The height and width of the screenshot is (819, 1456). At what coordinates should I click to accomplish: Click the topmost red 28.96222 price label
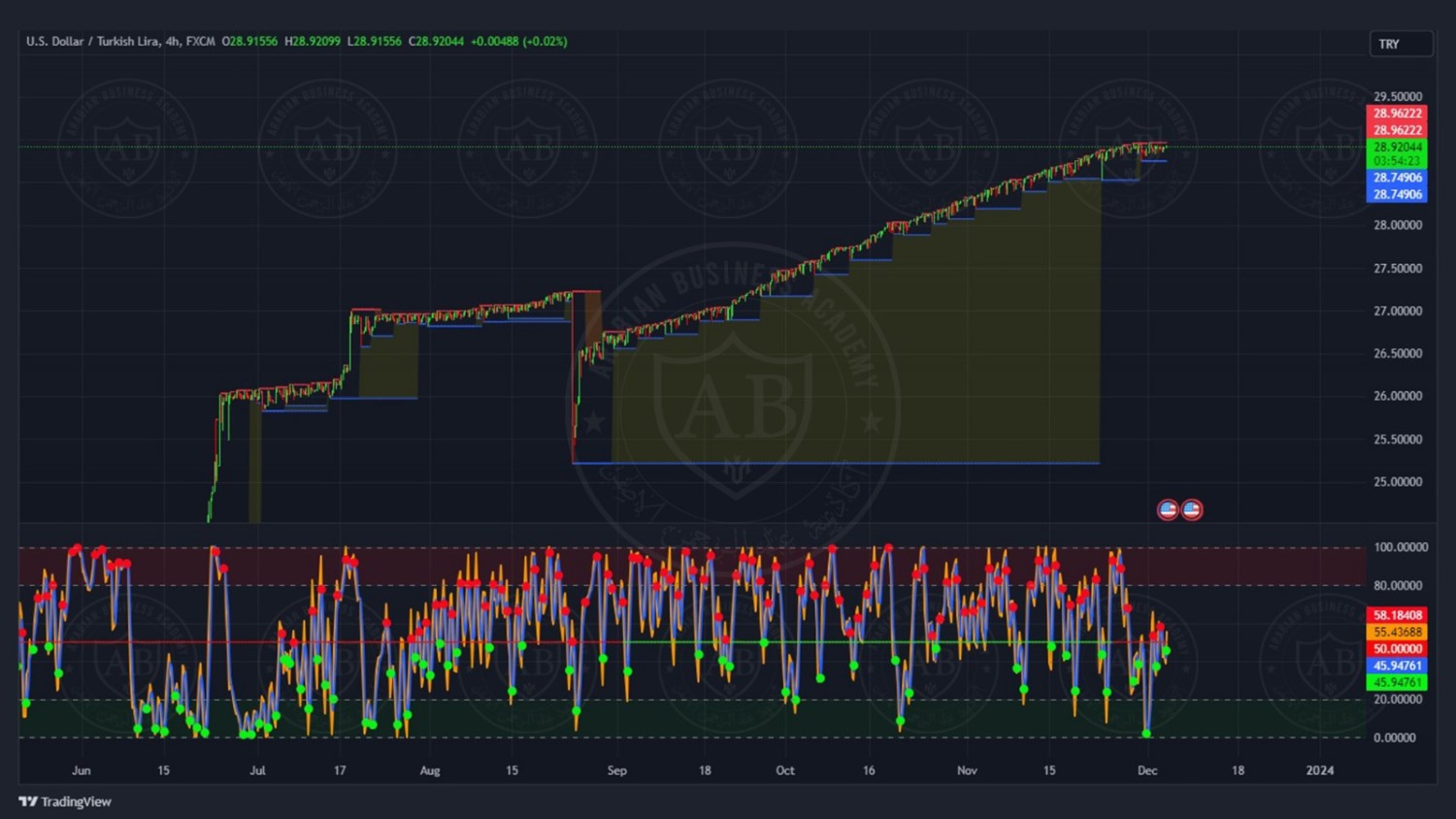tap(1397, 114)
